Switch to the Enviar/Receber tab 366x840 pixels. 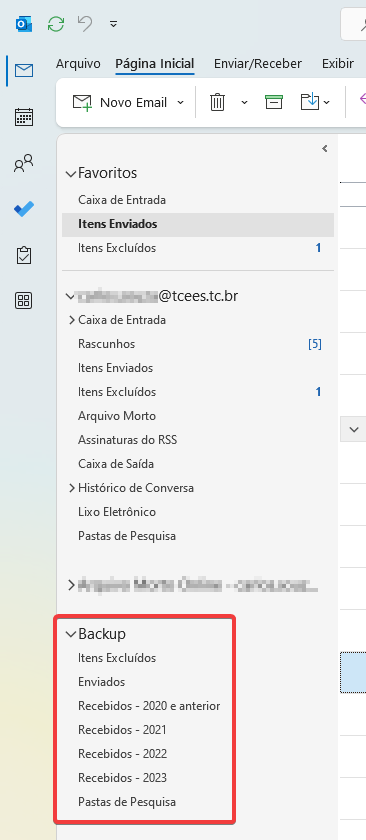pos(258,64)
